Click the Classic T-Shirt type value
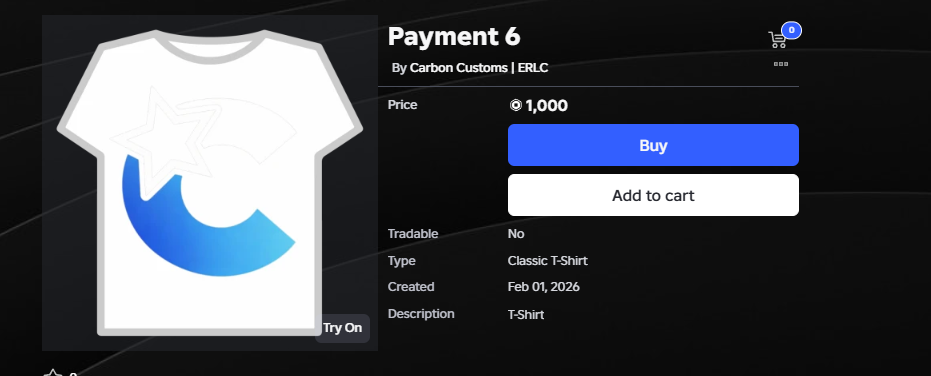Screen dimensions: 931x376 pyautogui.click(x=547, y=261)
